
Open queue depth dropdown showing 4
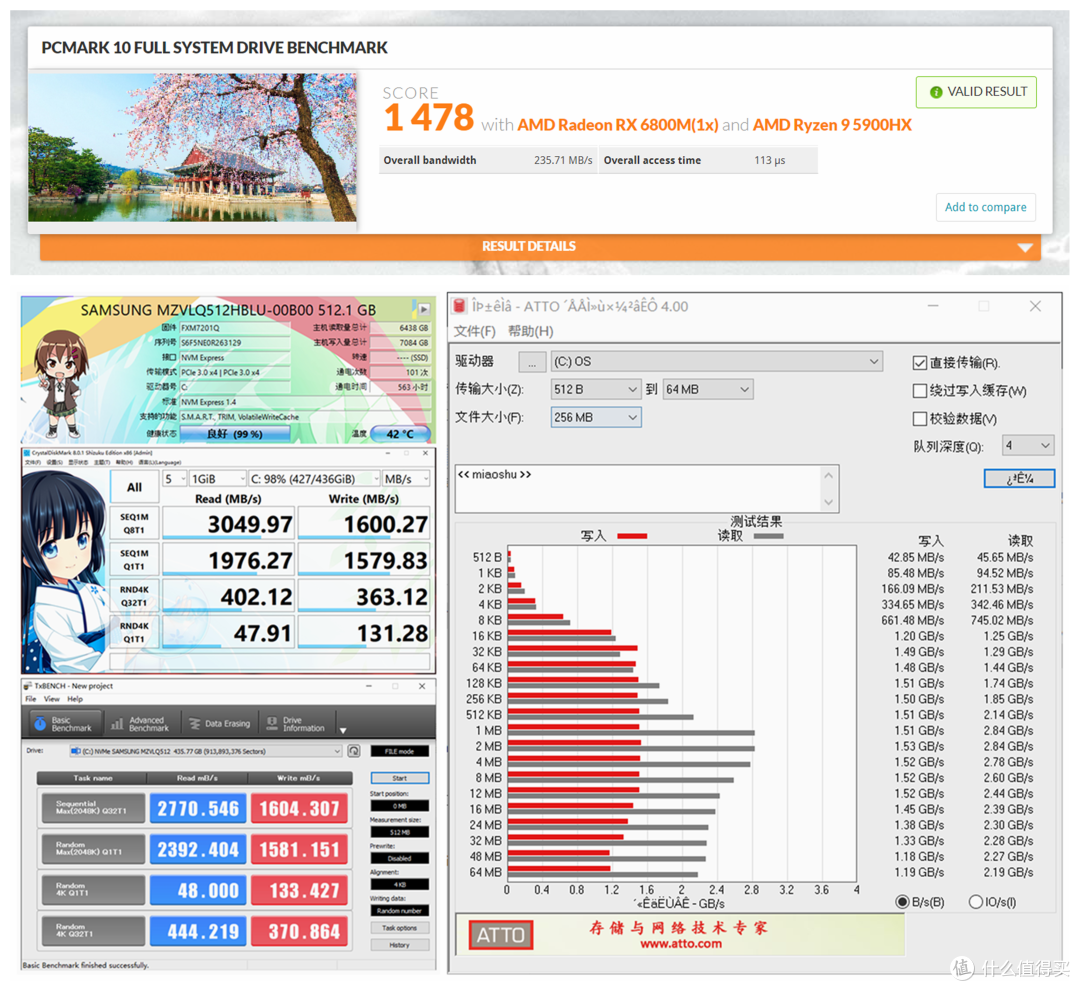click(x=1028, y=445)
